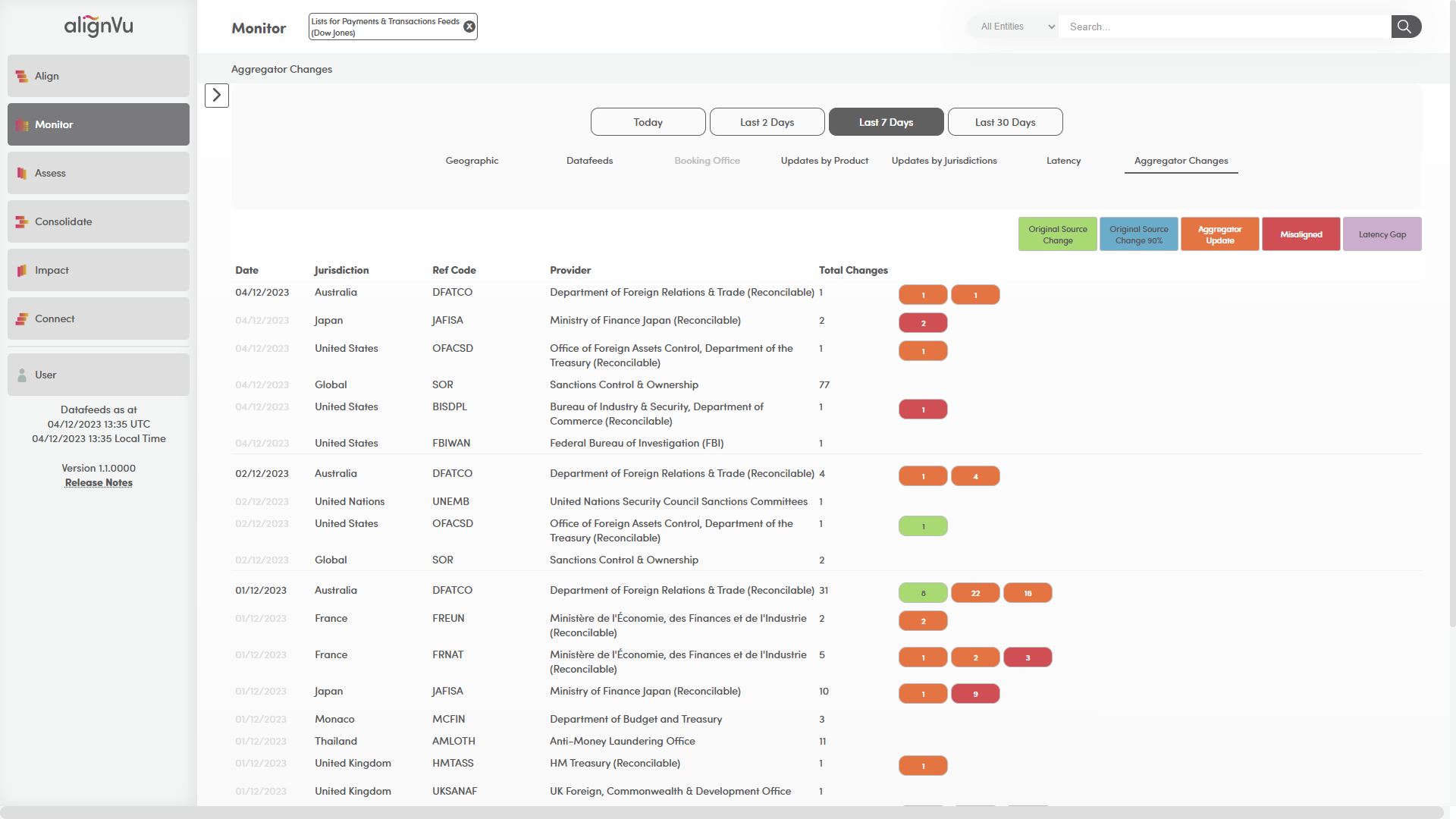Open the Connect menu item
The image size is (1456, 819).
click(99, 318)
